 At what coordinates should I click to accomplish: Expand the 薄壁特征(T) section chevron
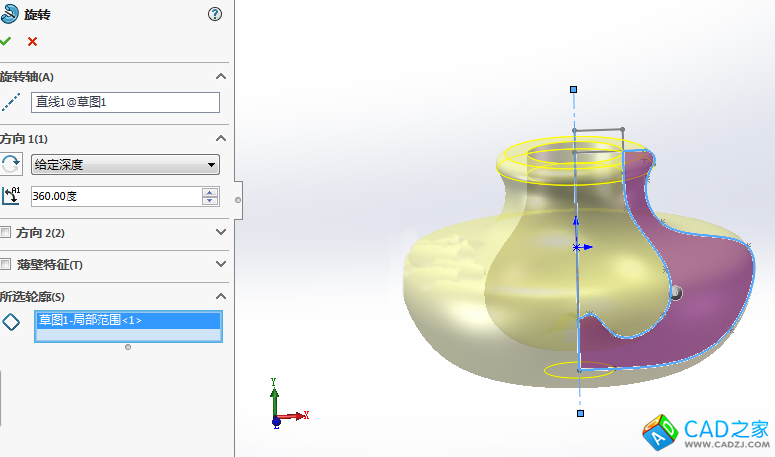tap(221, 264)
